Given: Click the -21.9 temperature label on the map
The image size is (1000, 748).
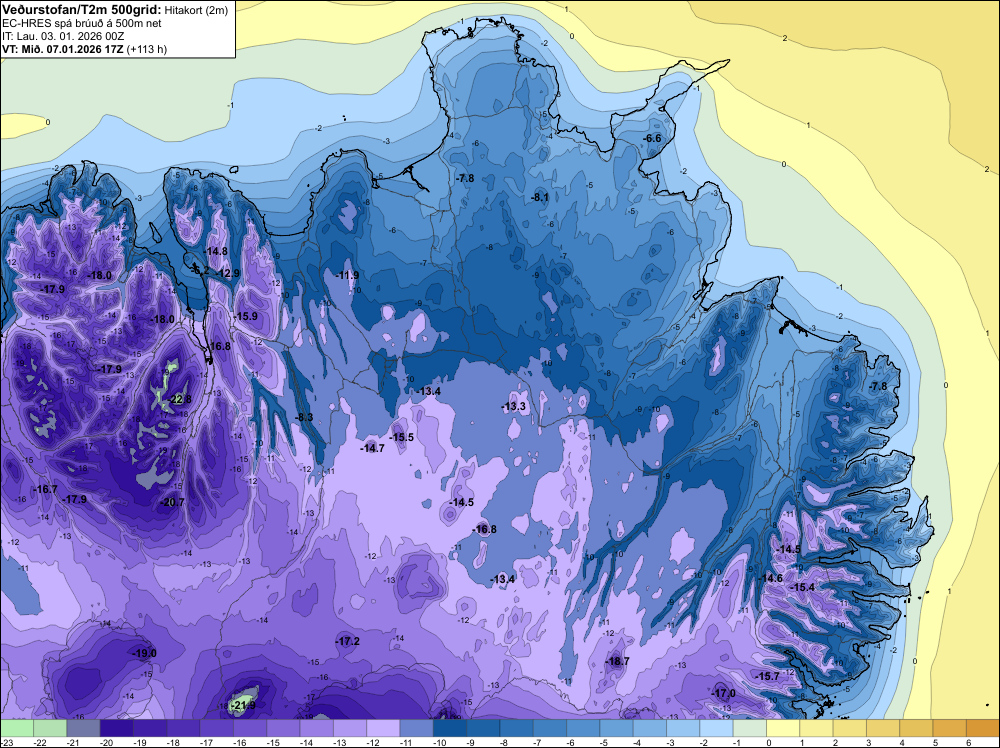Looking at the screenshot, I should (243, 705).
